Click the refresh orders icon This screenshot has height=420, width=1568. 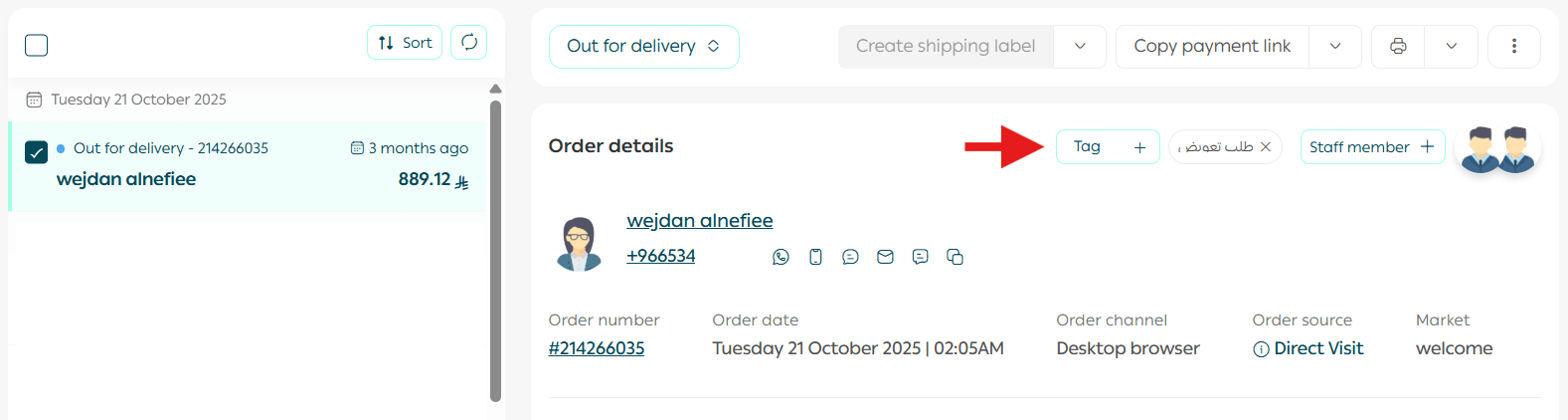(x=469, y=43)
